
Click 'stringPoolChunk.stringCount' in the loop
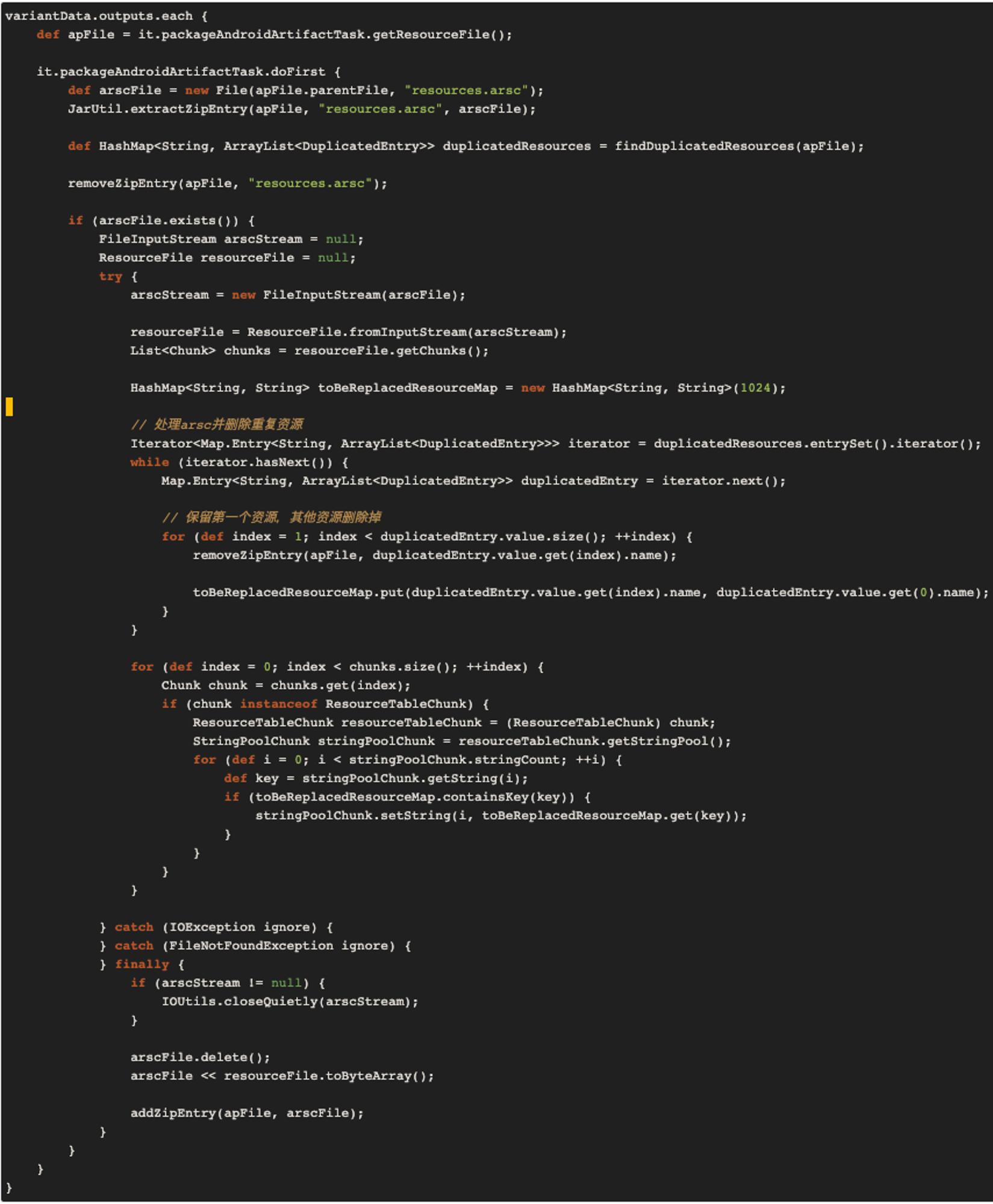click(454, 760)
